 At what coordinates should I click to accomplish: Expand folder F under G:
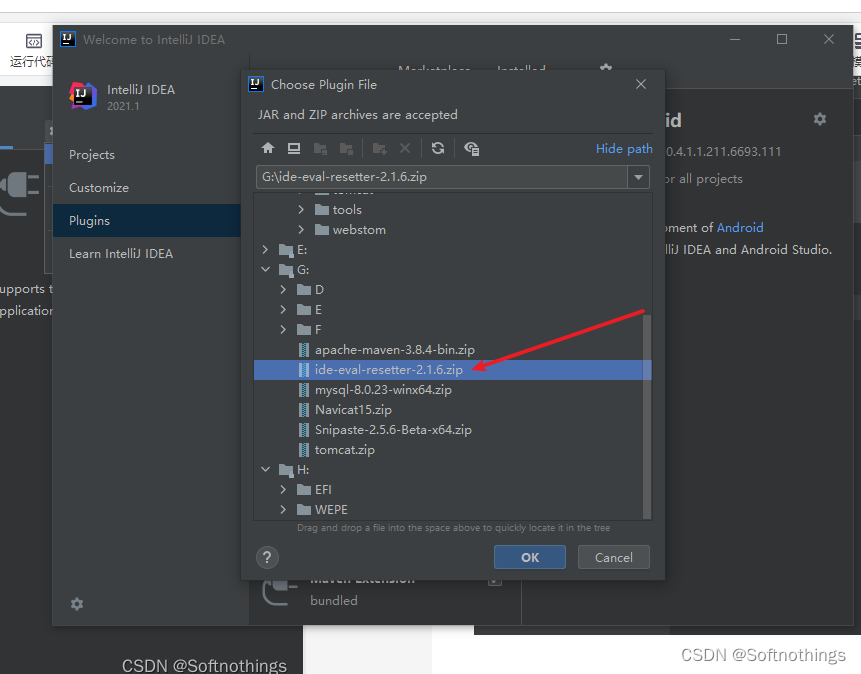(x=283, y=330)
